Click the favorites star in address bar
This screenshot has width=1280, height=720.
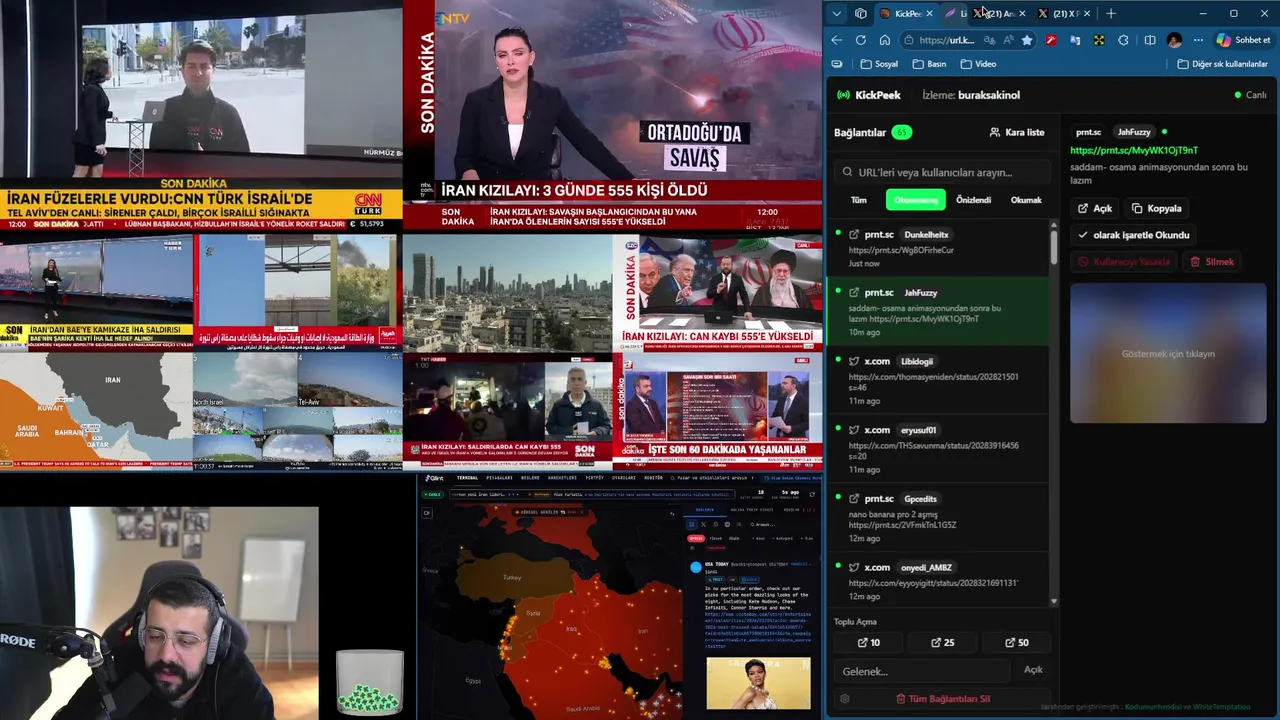pos(1026,40)
